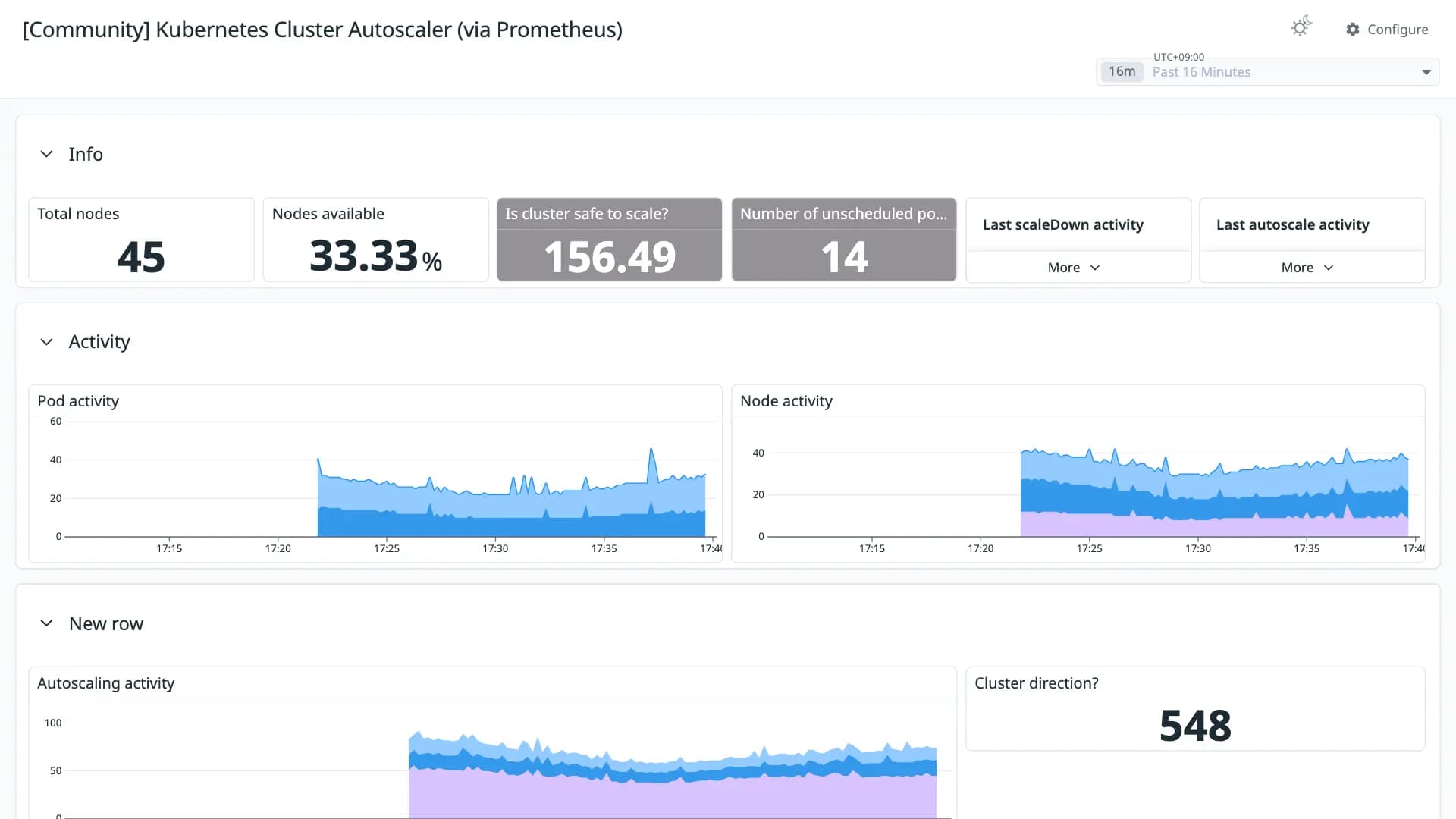Click the dashboard title text
The image size is (1456, 819).
(x=322, y=30)
